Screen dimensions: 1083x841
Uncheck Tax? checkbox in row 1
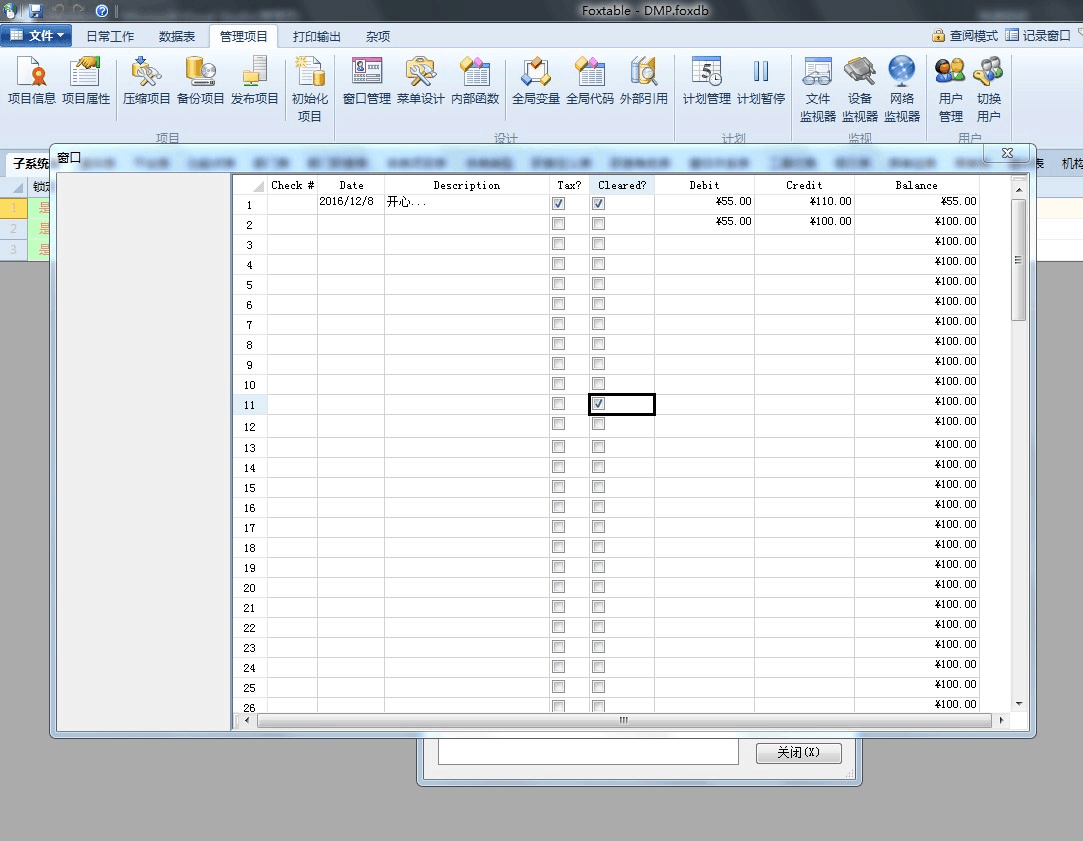559,203
